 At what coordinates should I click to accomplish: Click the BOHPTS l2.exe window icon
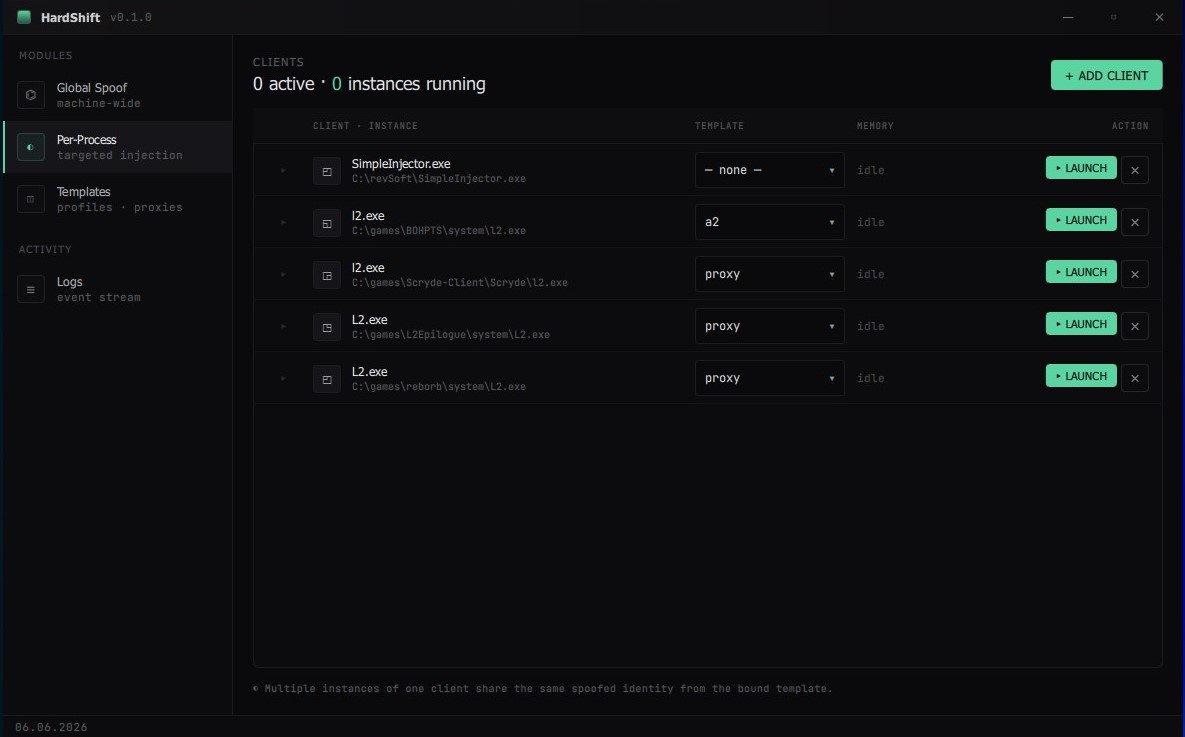coord(326,224)
